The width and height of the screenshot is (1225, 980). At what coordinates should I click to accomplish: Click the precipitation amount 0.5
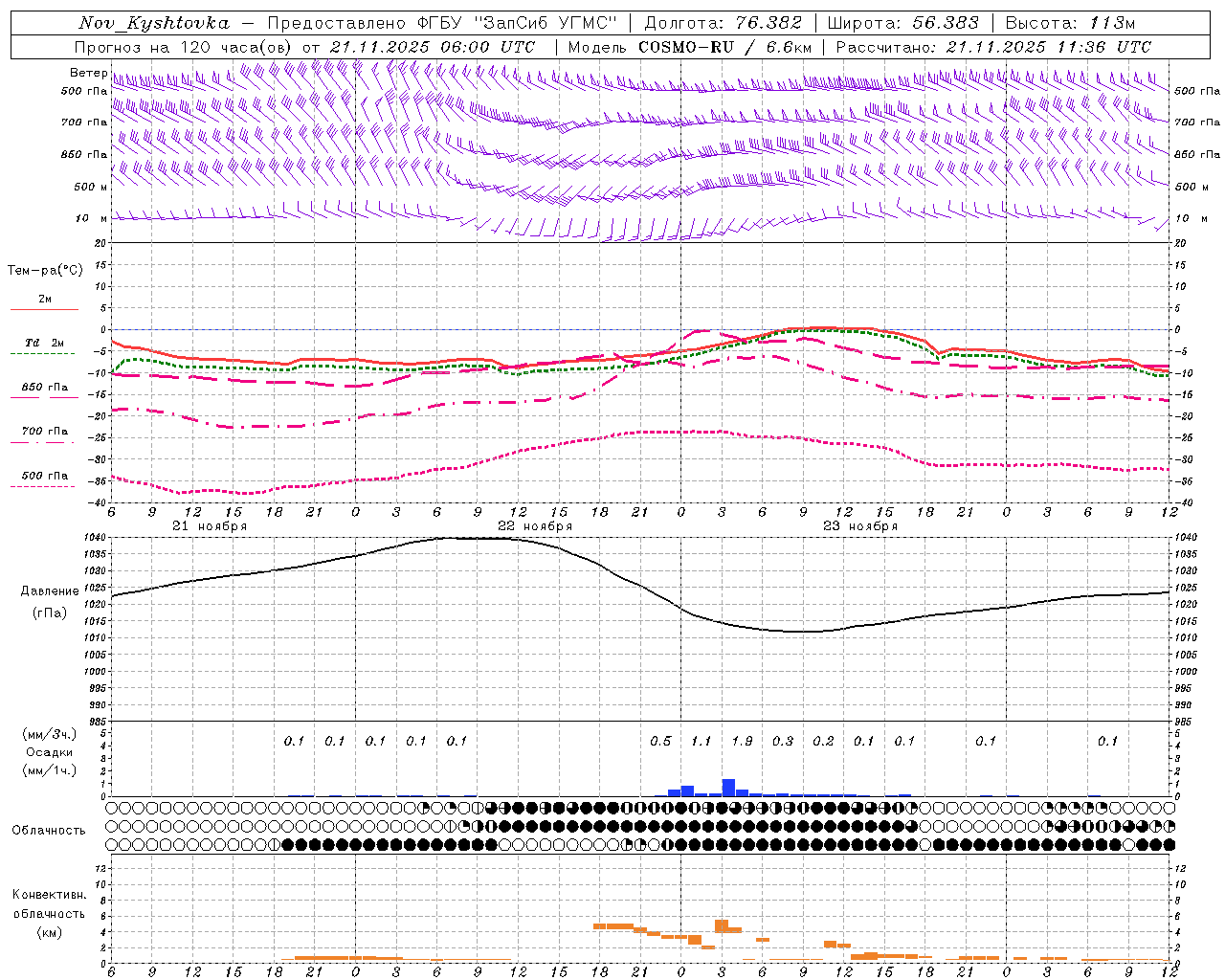pyautogui.click(x=660, y=741)
